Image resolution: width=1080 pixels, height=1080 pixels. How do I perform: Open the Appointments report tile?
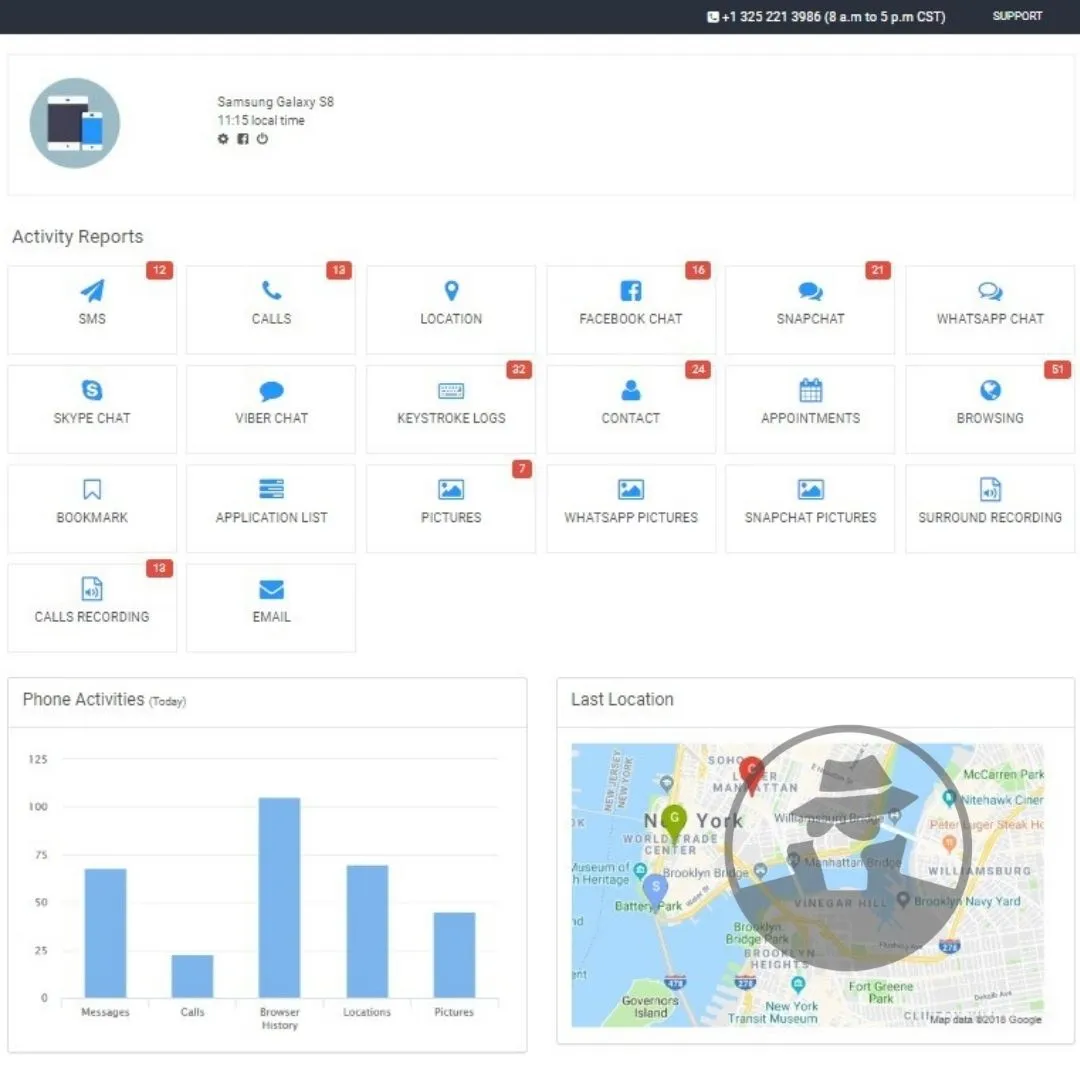[x=810, y=409]
